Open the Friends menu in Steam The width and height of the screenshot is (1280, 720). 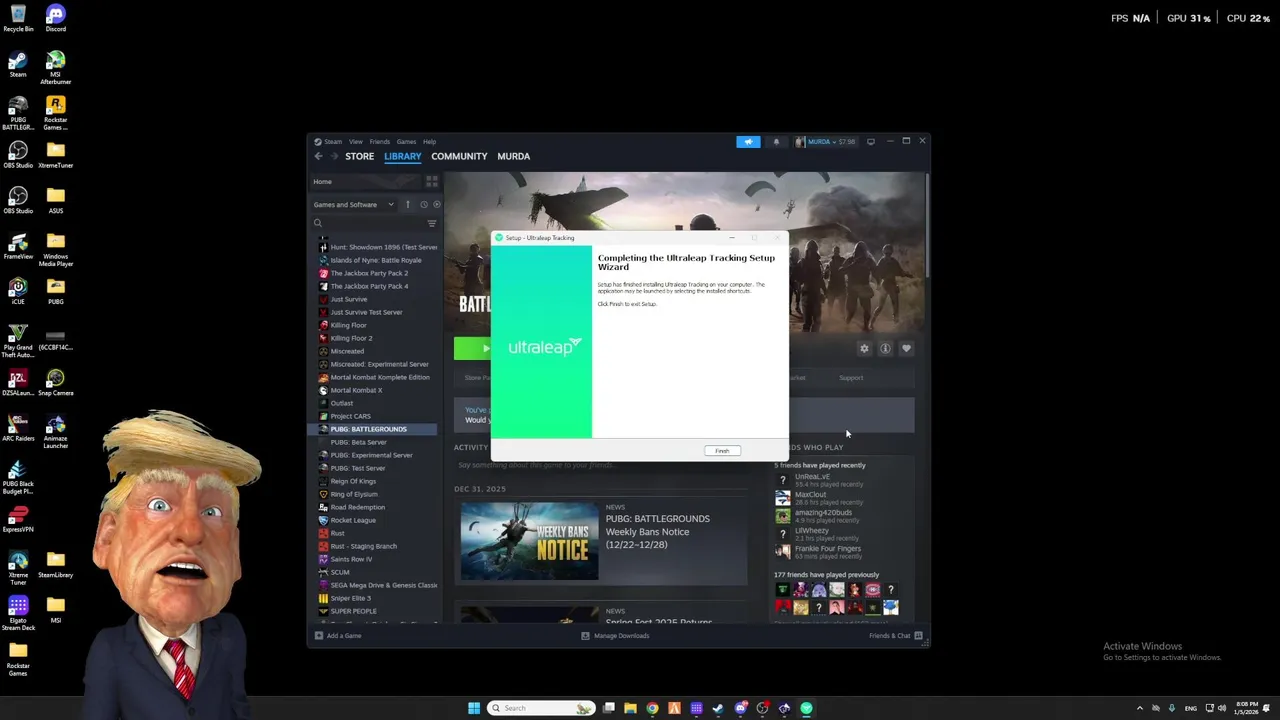click(x=379, y=142)
